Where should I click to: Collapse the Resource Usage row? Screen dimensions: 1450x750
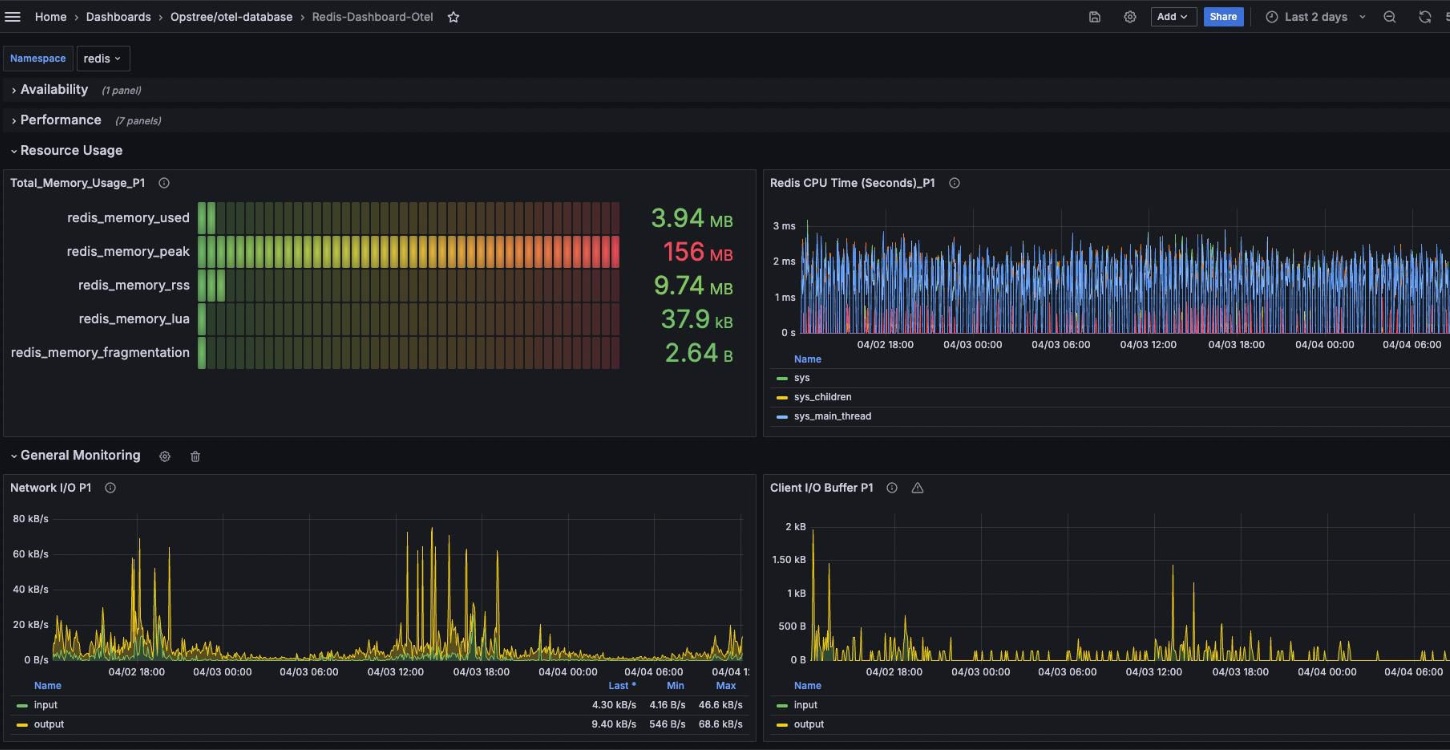coord(71,151)
